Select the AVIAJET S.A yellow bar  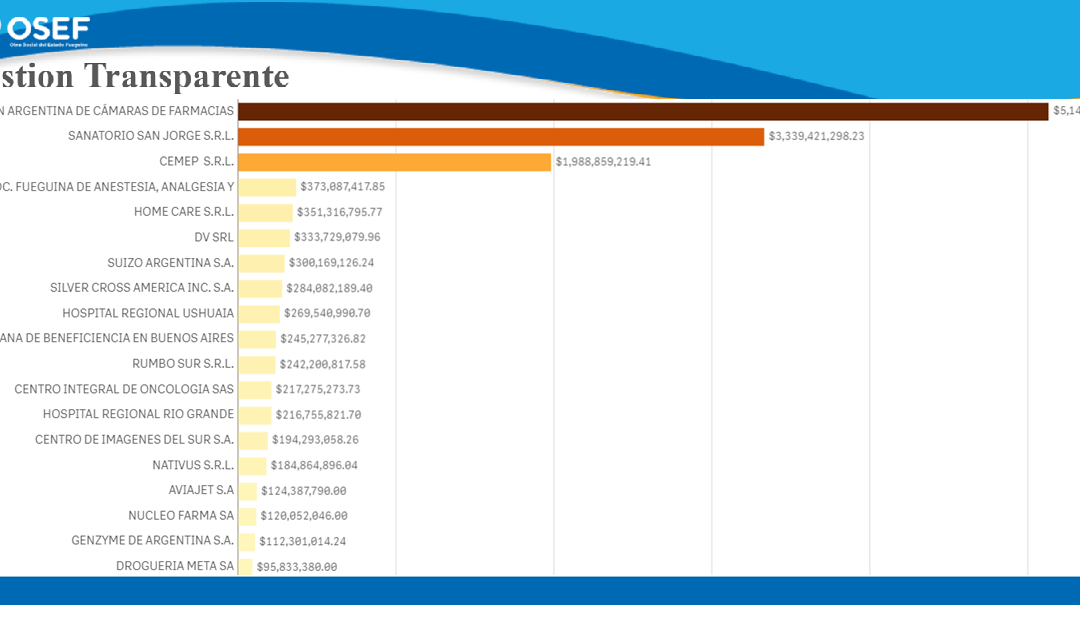point(248,491)
